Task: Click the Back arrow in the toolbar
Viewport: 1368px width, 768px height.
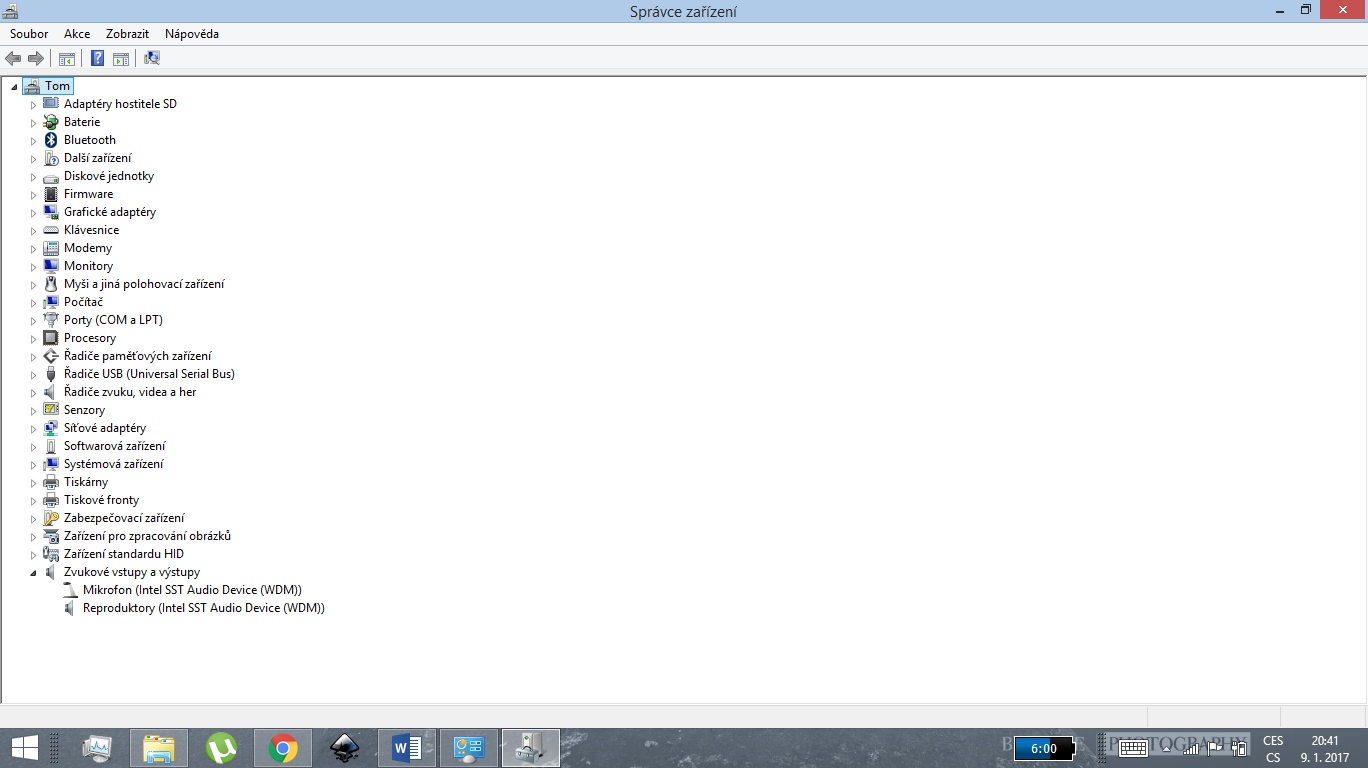Action: pyautogui.click(x=13, y=58)
